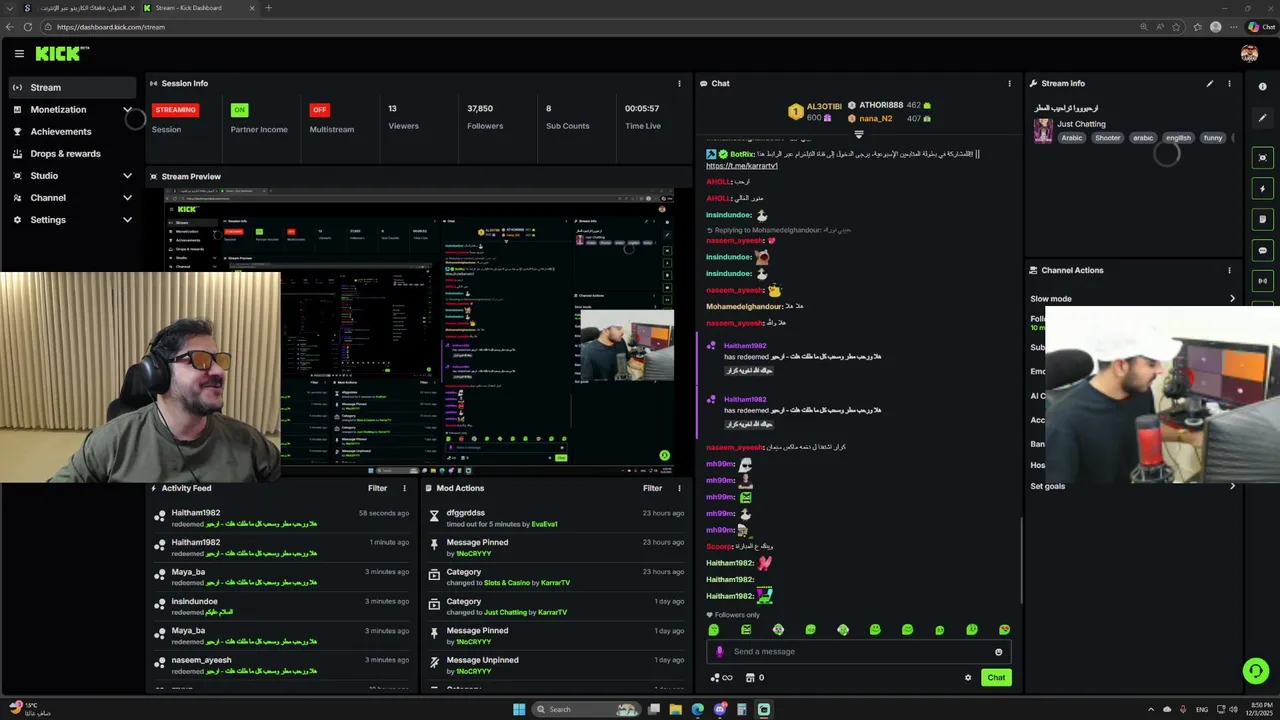Click channel points infinity icon
The image size is (1280, 720).
721,678
